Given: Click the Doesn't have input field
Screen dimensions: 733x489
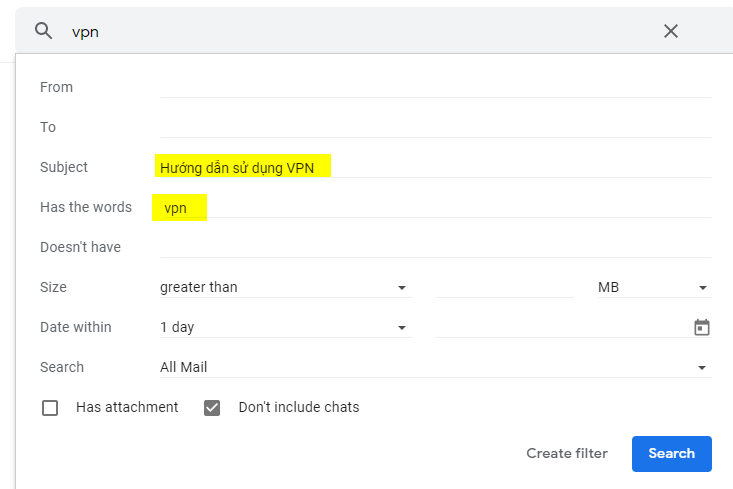Looking at the screenshot, I should tap(435, 247).
